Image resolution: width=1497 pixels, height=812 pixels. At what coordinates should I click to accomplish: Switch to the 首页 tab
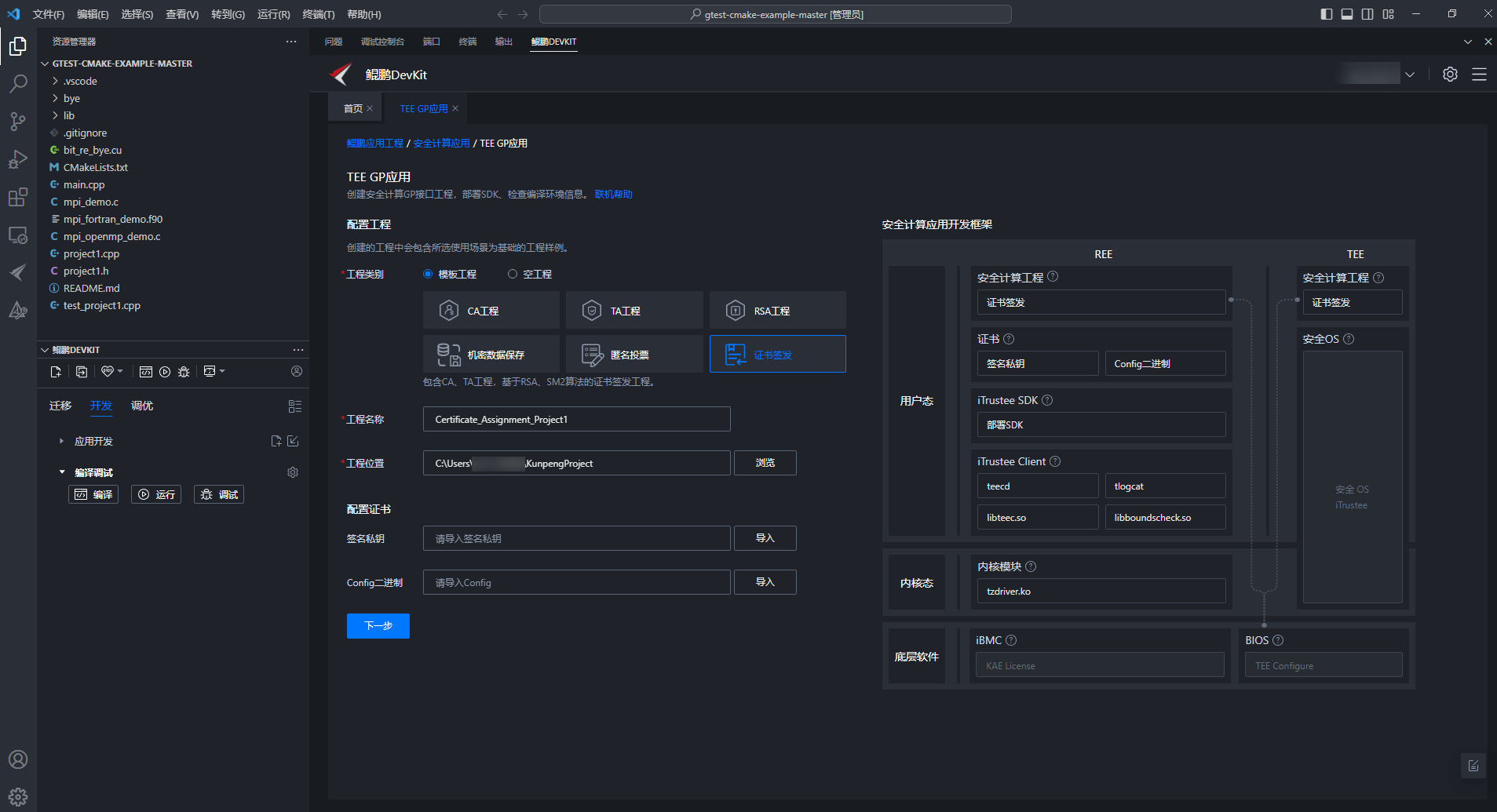(353, 108)
